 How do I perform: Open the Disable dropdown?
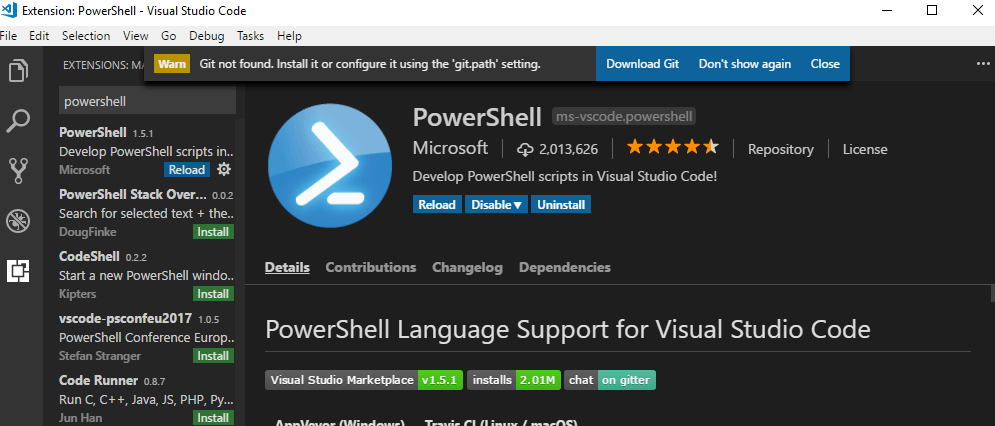[496, 204]
